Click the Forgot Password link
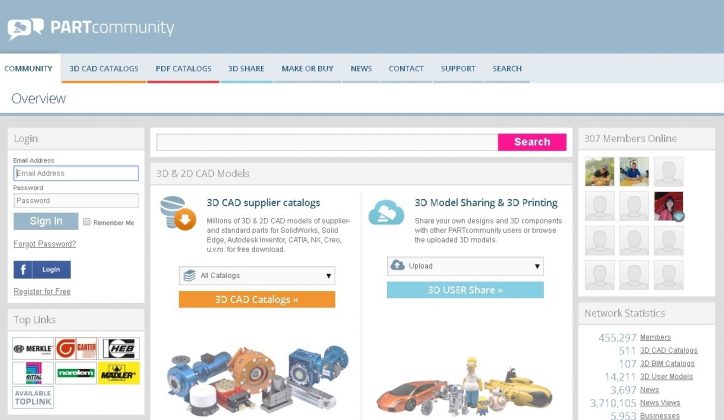This screenshot has height=420, width=724. 44,244
